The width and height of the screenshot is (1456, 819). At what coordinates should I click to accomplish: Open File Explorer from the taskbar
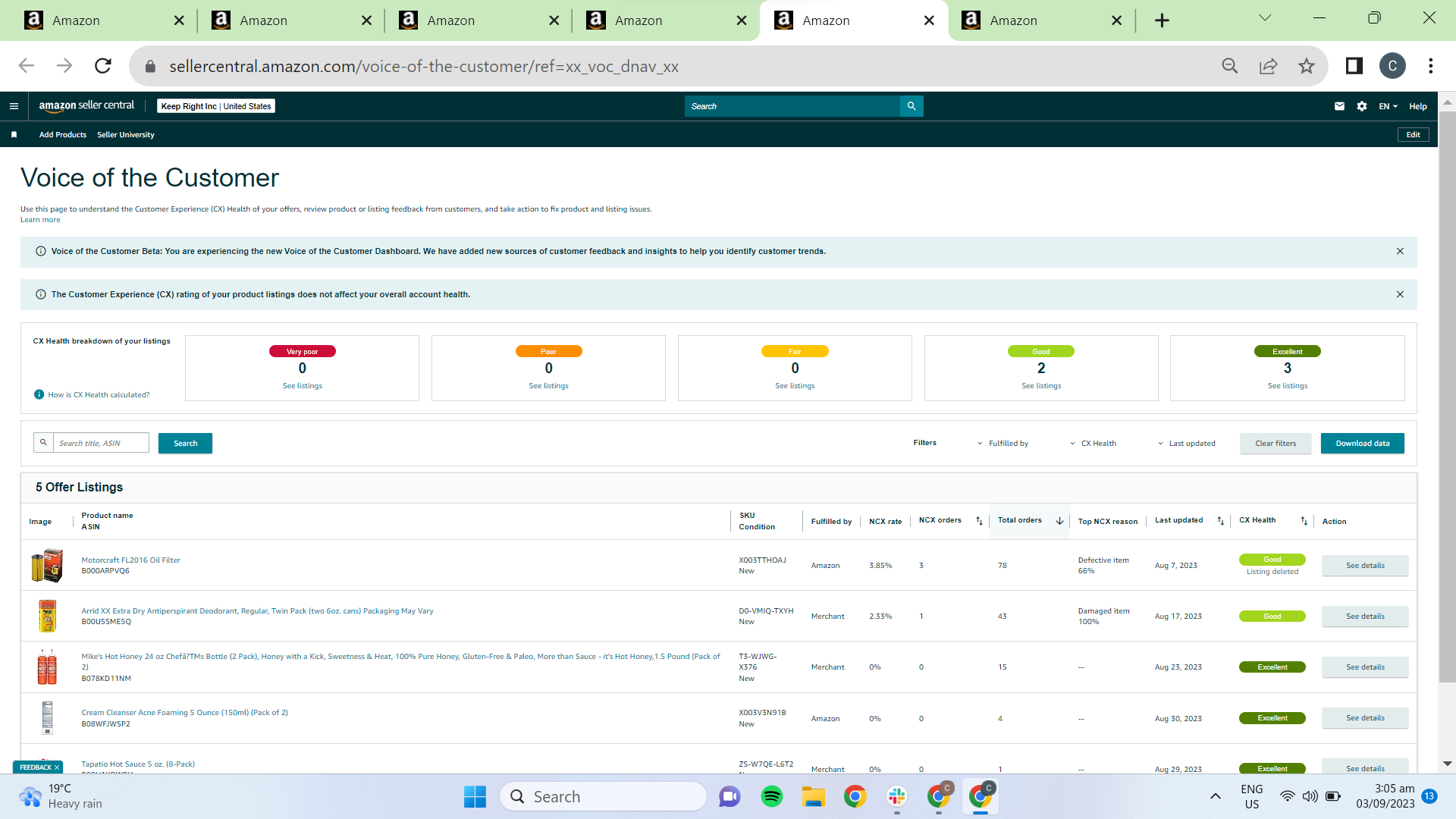pyautogui.click(x=813, y=796)
